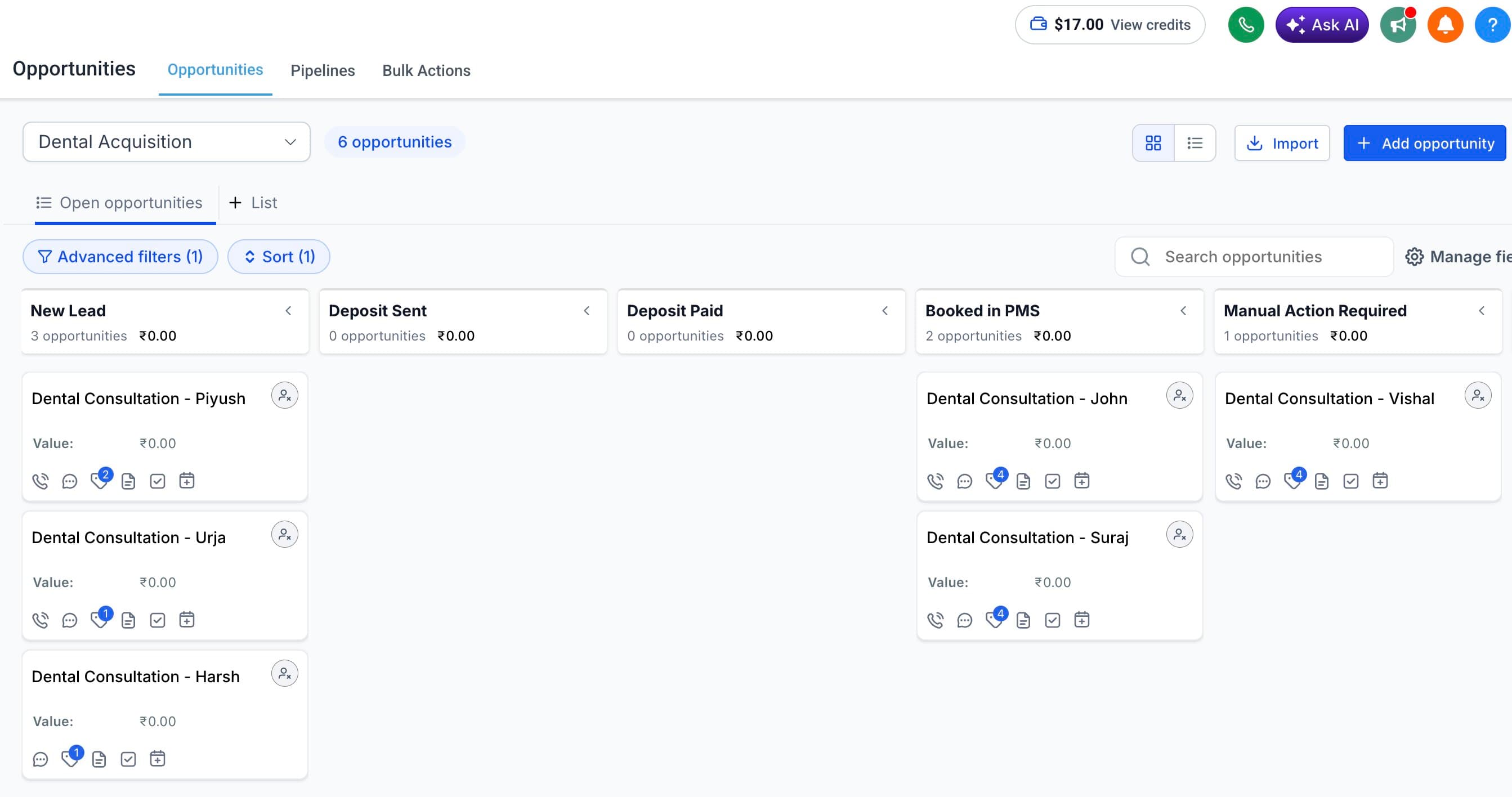Click assign user icon on Vishal card
The height and width of the screenshot is (797, 1512).
click(1478, 396)
